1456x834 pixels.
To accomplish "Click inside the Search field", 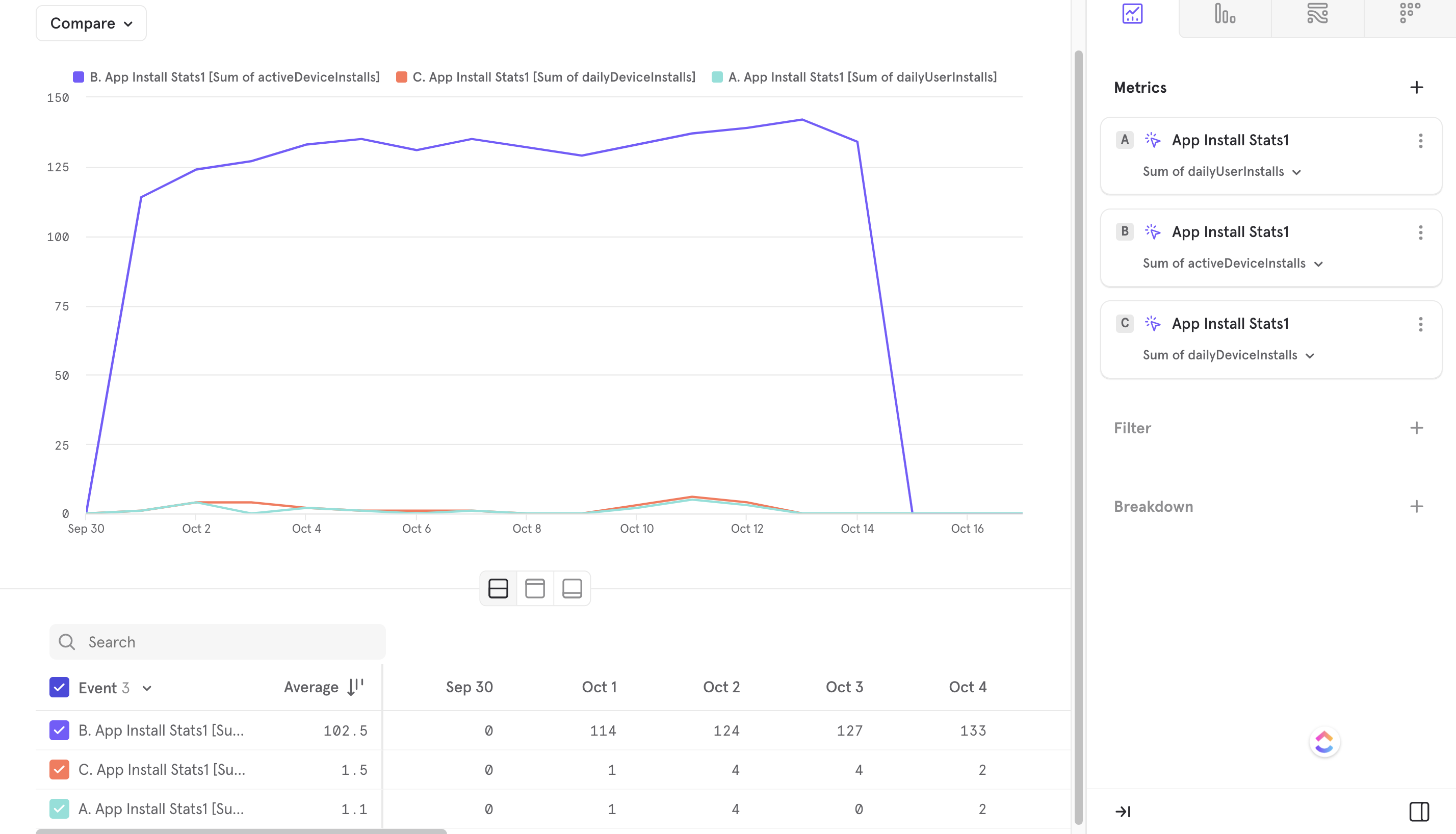I will pyautogui.click(x=218, y=641).
